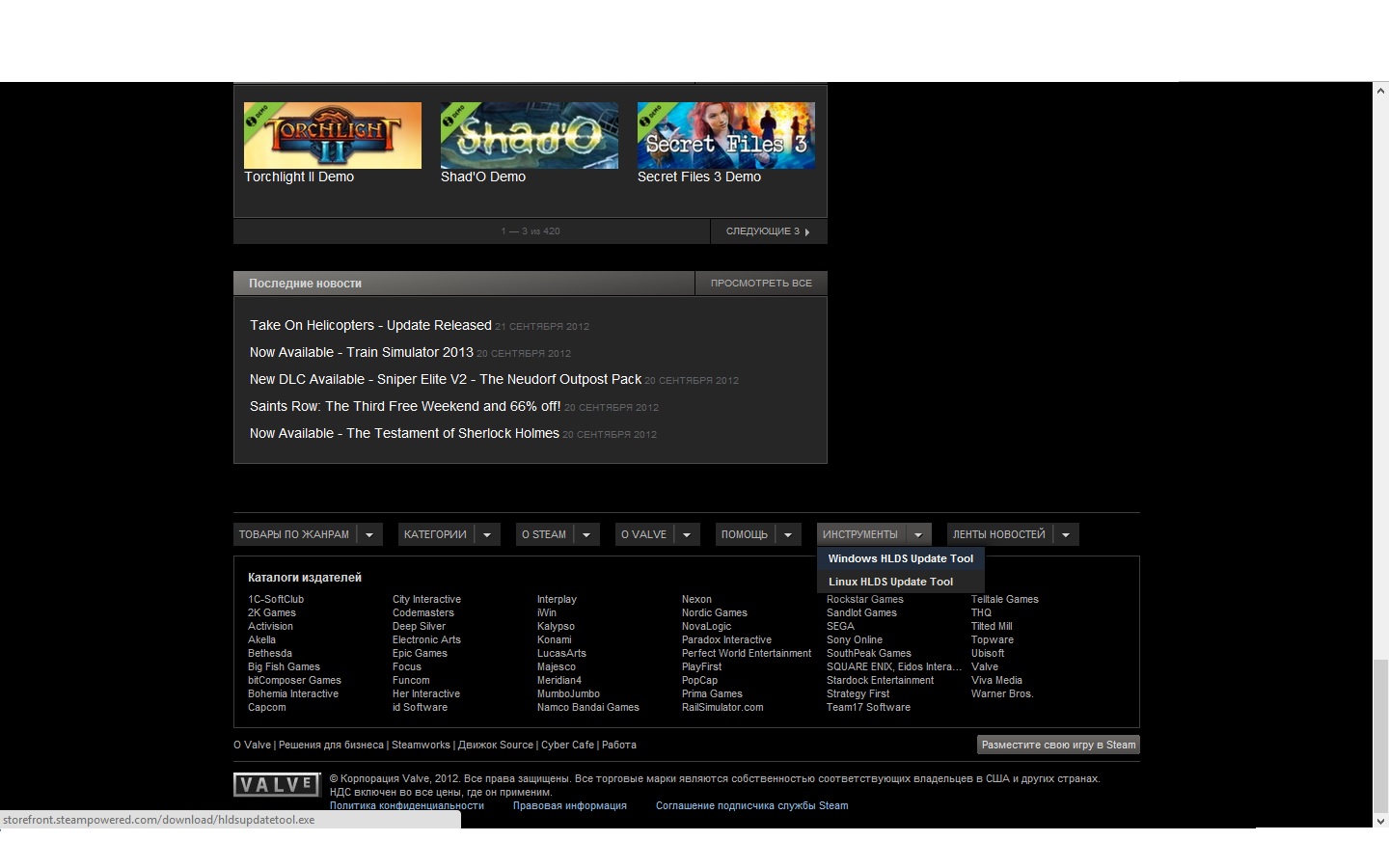Open the Take On Helicopters Update Released news
This screenshot has width=1389, height=868.
pos(370,326)
